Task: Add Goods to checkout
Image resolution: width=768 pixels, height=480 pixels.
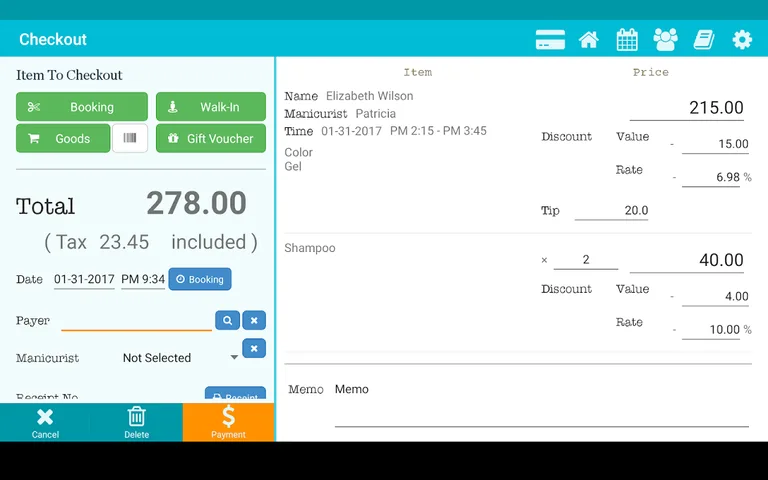Action: pyautogui.click(x=63, y=138)
